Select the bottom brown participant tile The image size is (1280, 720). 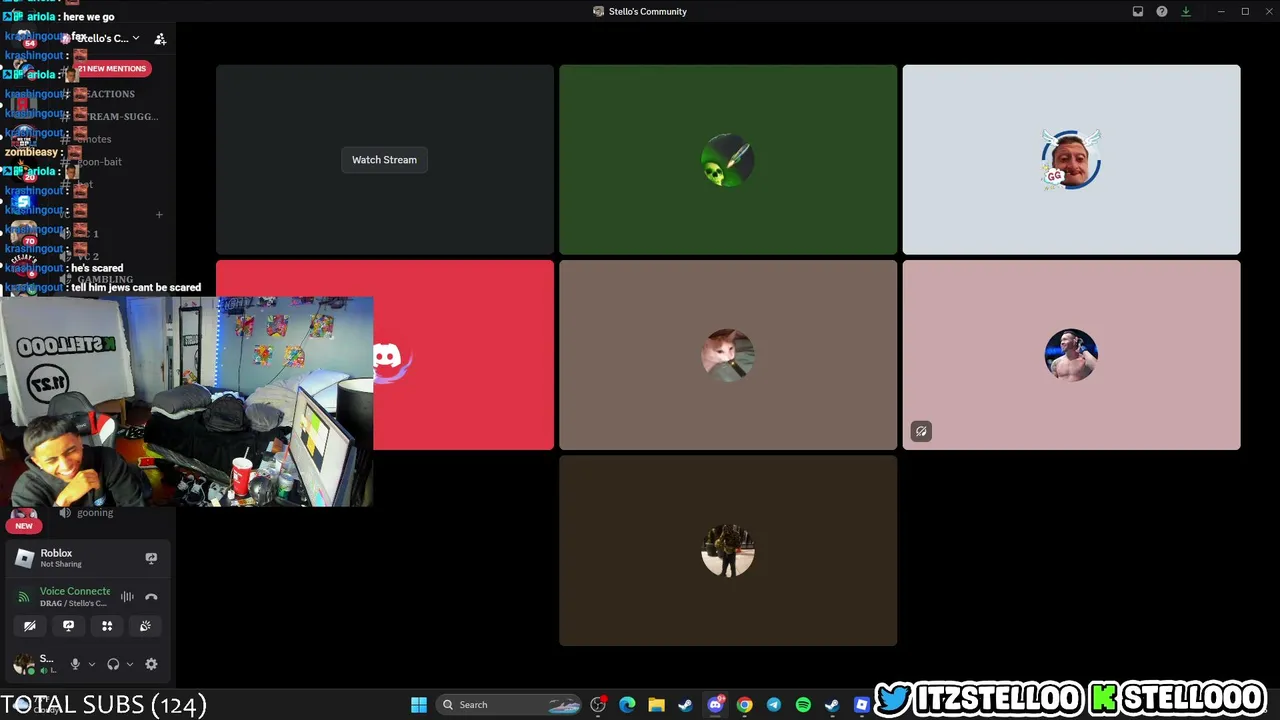pos(728,550)
